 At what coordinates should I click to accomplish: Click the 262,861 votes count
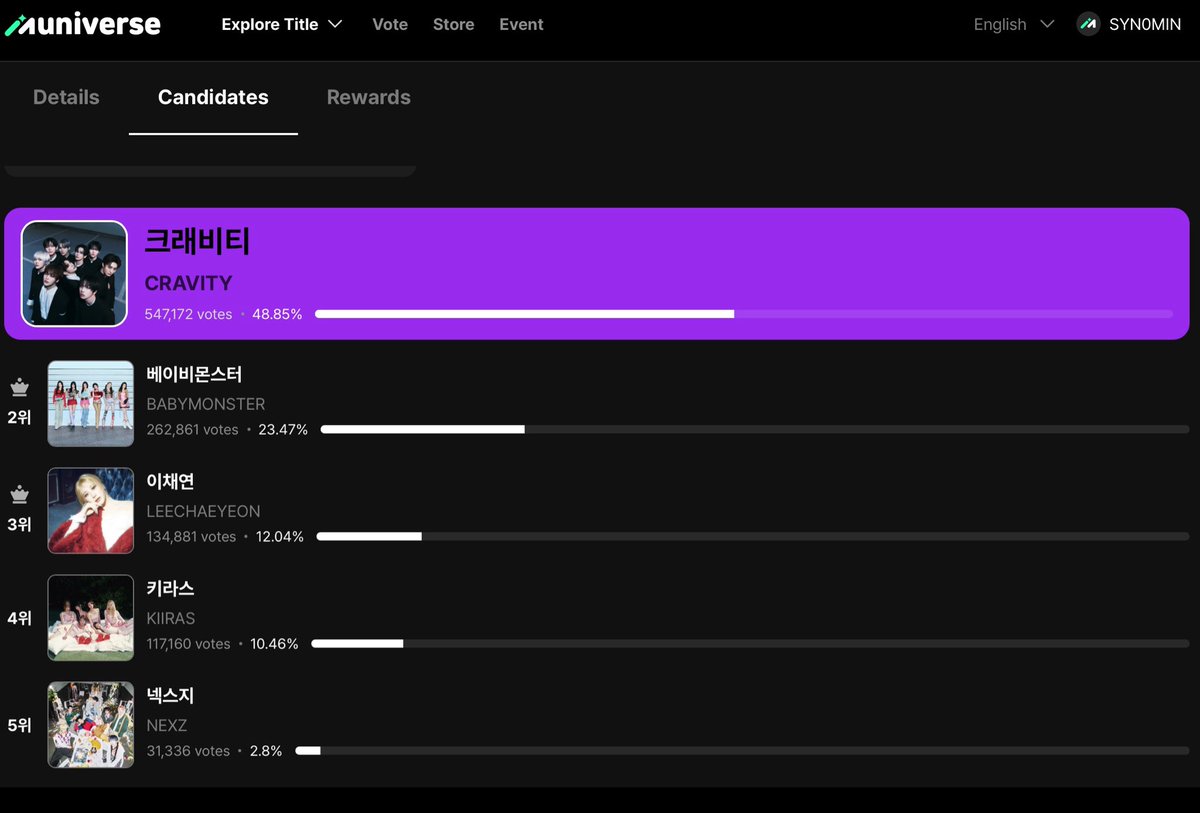[x=192, y=429]
